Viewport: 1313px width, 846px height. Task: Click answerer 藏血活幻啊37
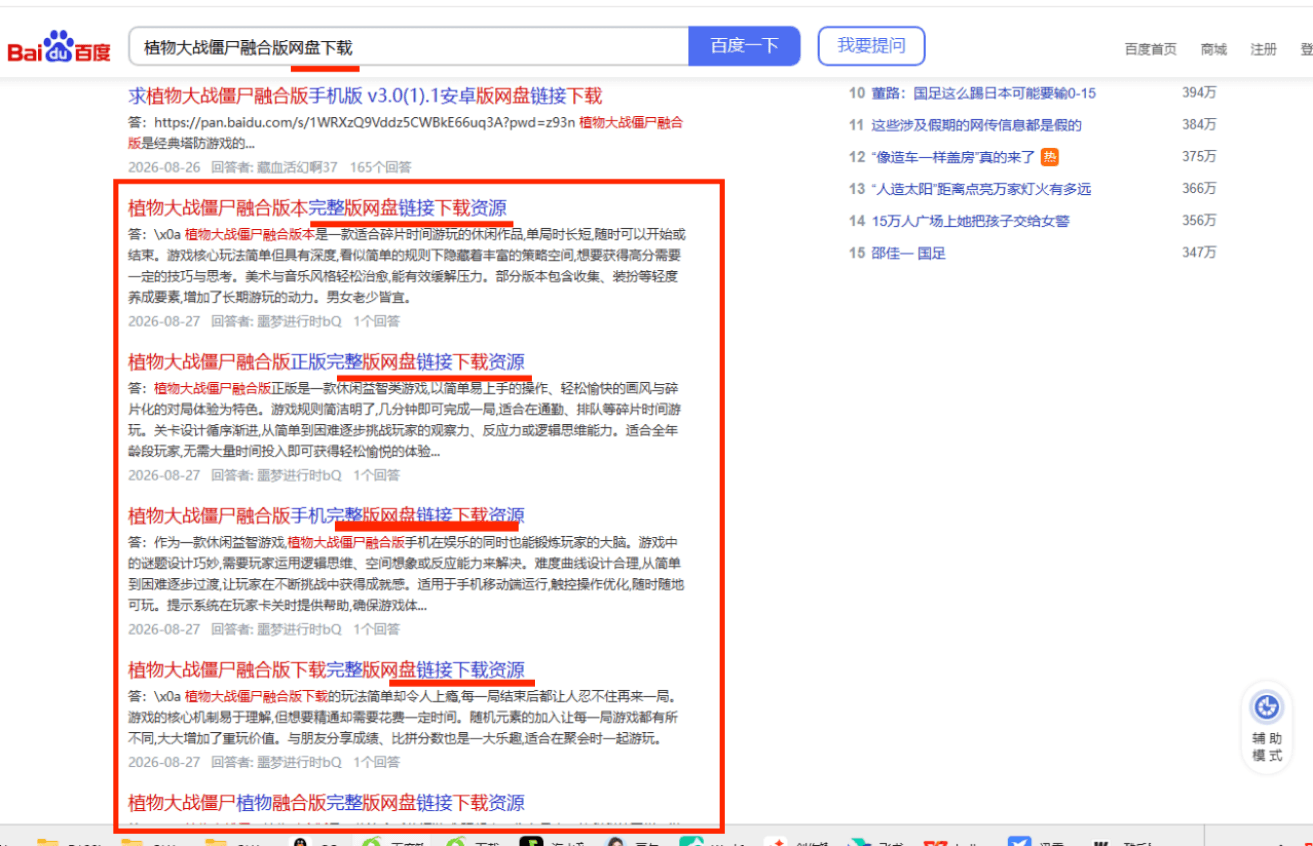(x=299, y=167)
